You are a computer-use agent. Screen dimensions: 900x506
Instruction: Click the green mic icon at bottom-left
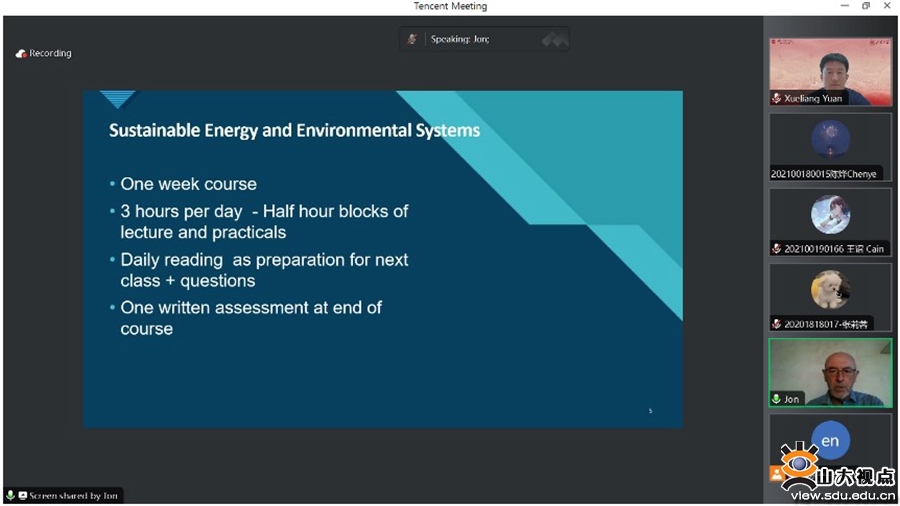coord(11,496)
